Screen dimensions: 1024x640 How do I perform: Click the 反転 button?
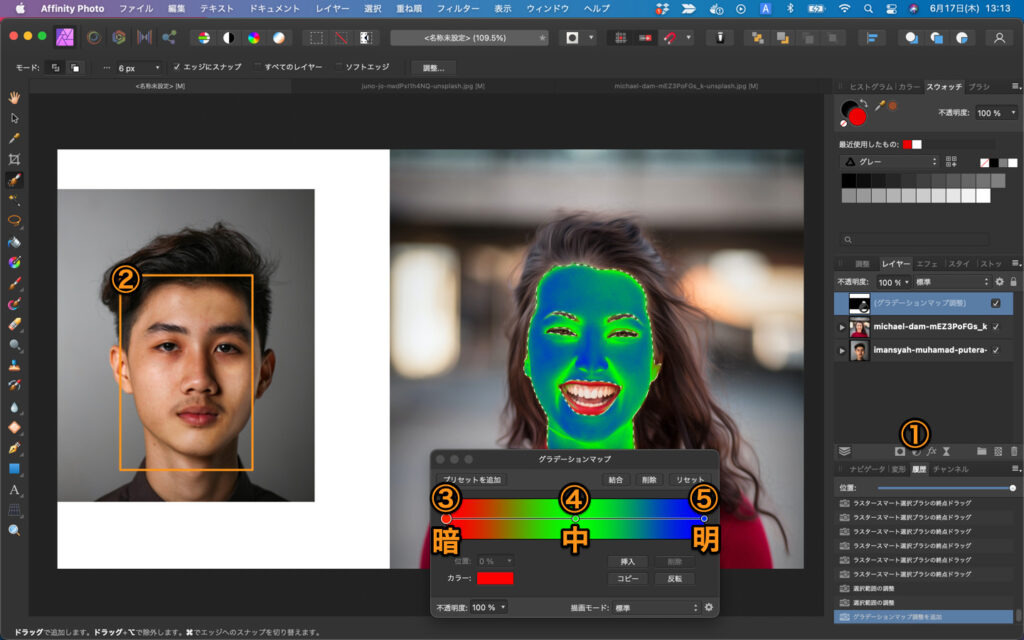(x=675, y=579)
